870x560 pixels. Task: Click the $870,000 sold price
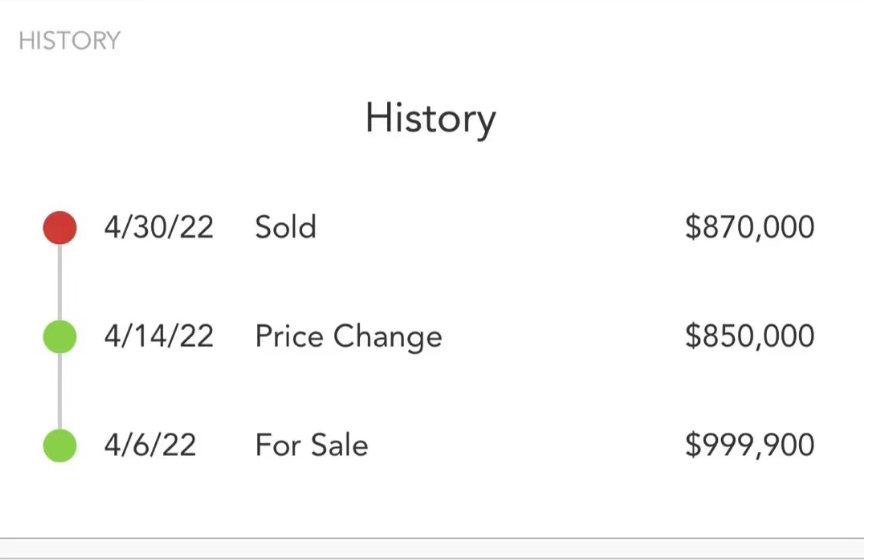click(750, 228)
